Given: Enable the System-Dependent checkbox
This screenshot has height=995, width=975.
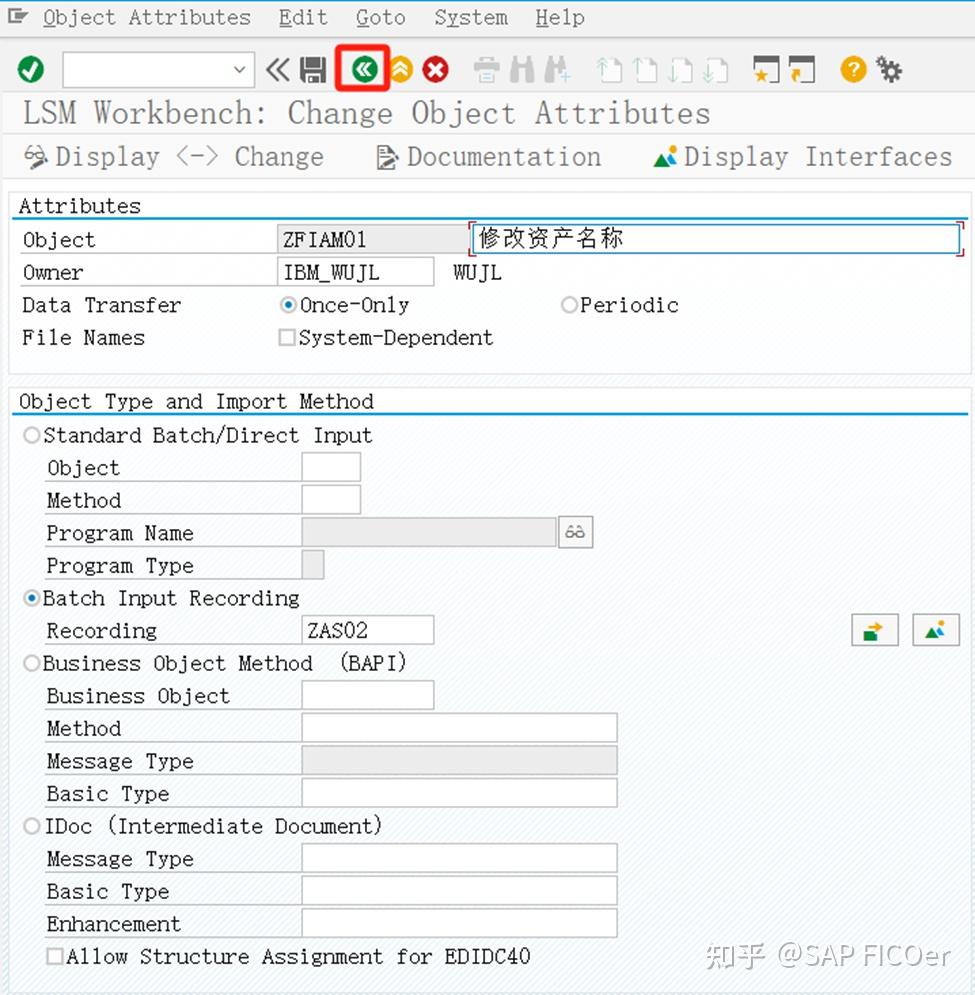Looking at the screenshot, I should coord(286,338).
